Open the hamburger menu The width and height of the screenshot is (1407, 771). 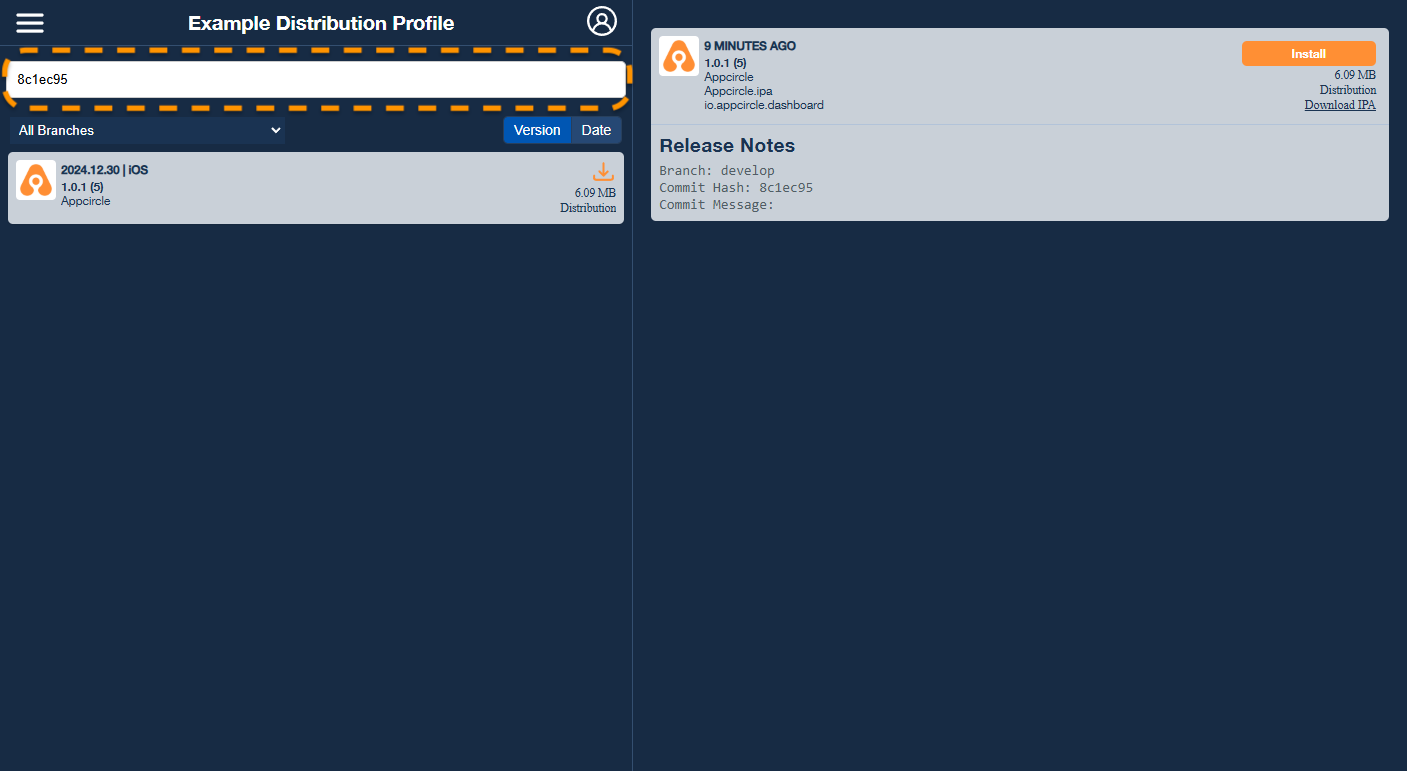[x=30, y=23]
